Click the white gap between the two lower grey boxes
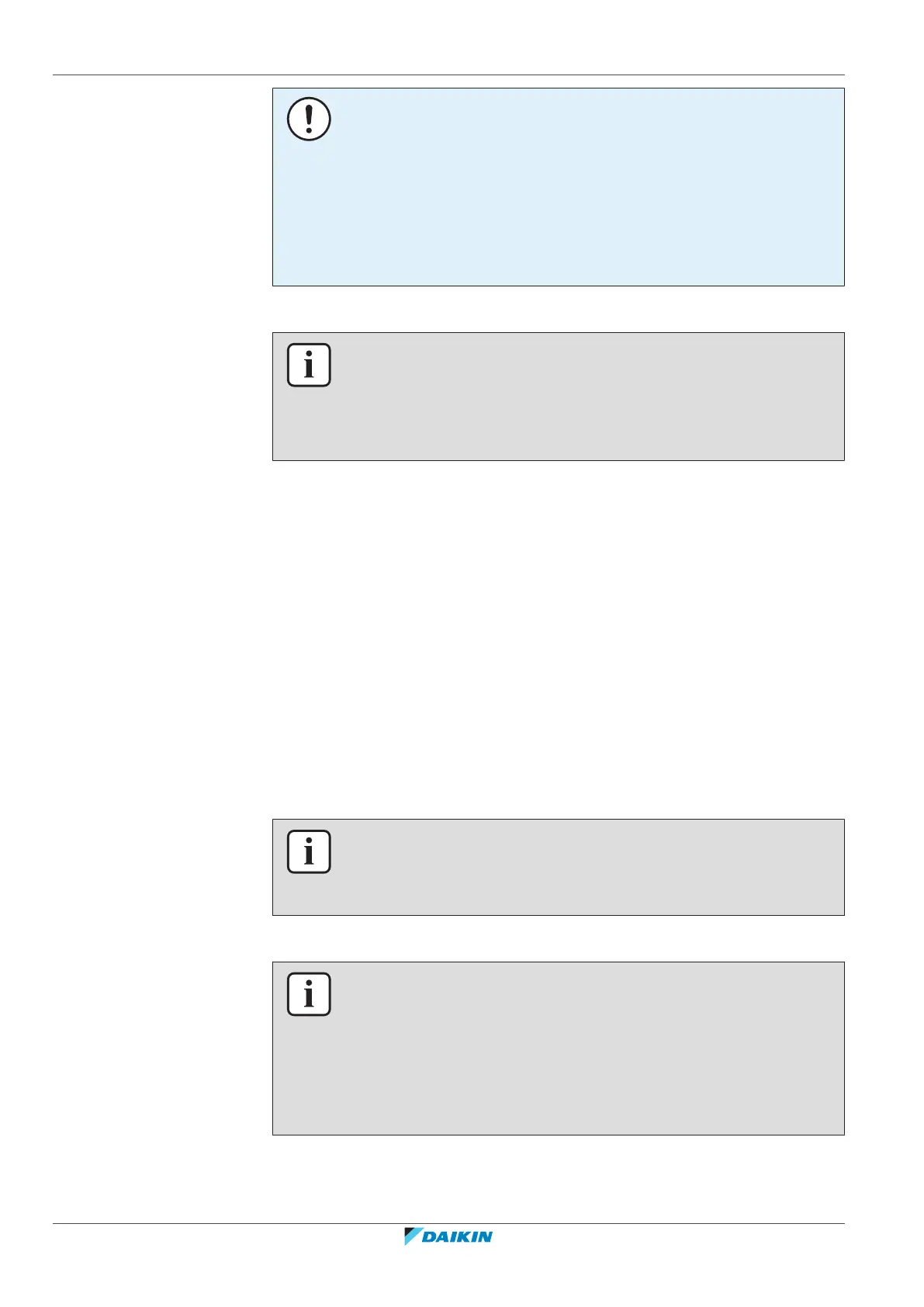This screenshot has height=1307, width=924. 559,939
